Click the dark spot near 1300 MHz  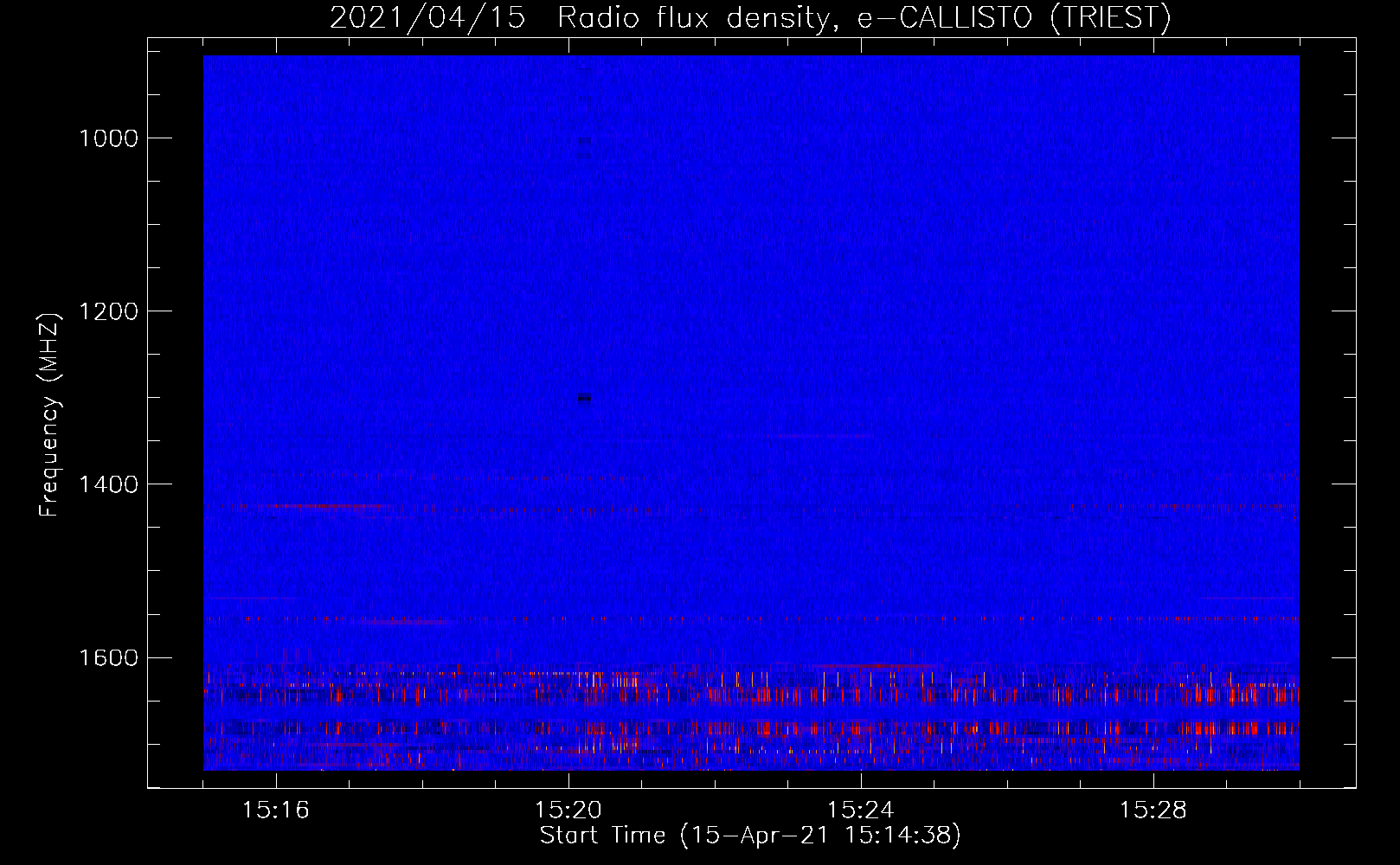coord(585,398)
